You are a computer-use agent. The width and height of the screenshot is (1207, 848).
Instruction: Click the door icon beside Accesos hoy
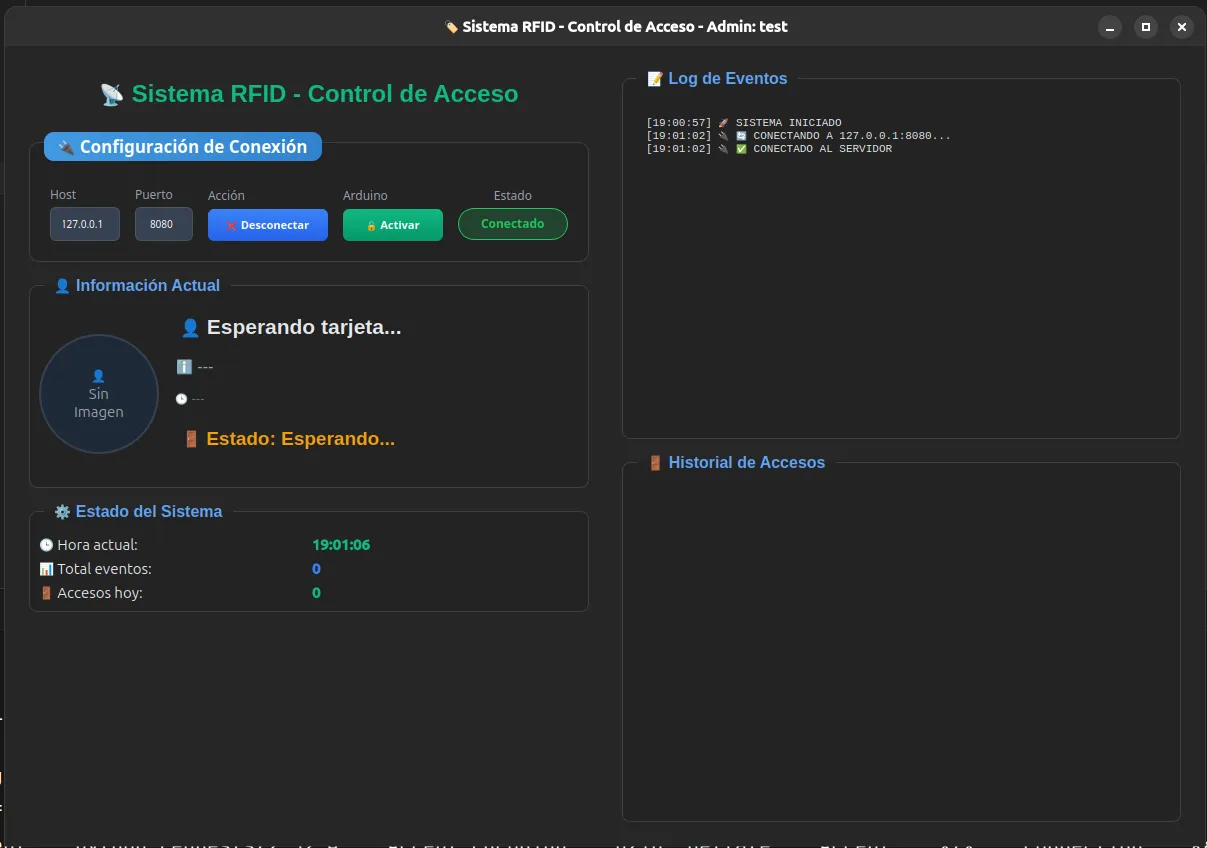46,593
